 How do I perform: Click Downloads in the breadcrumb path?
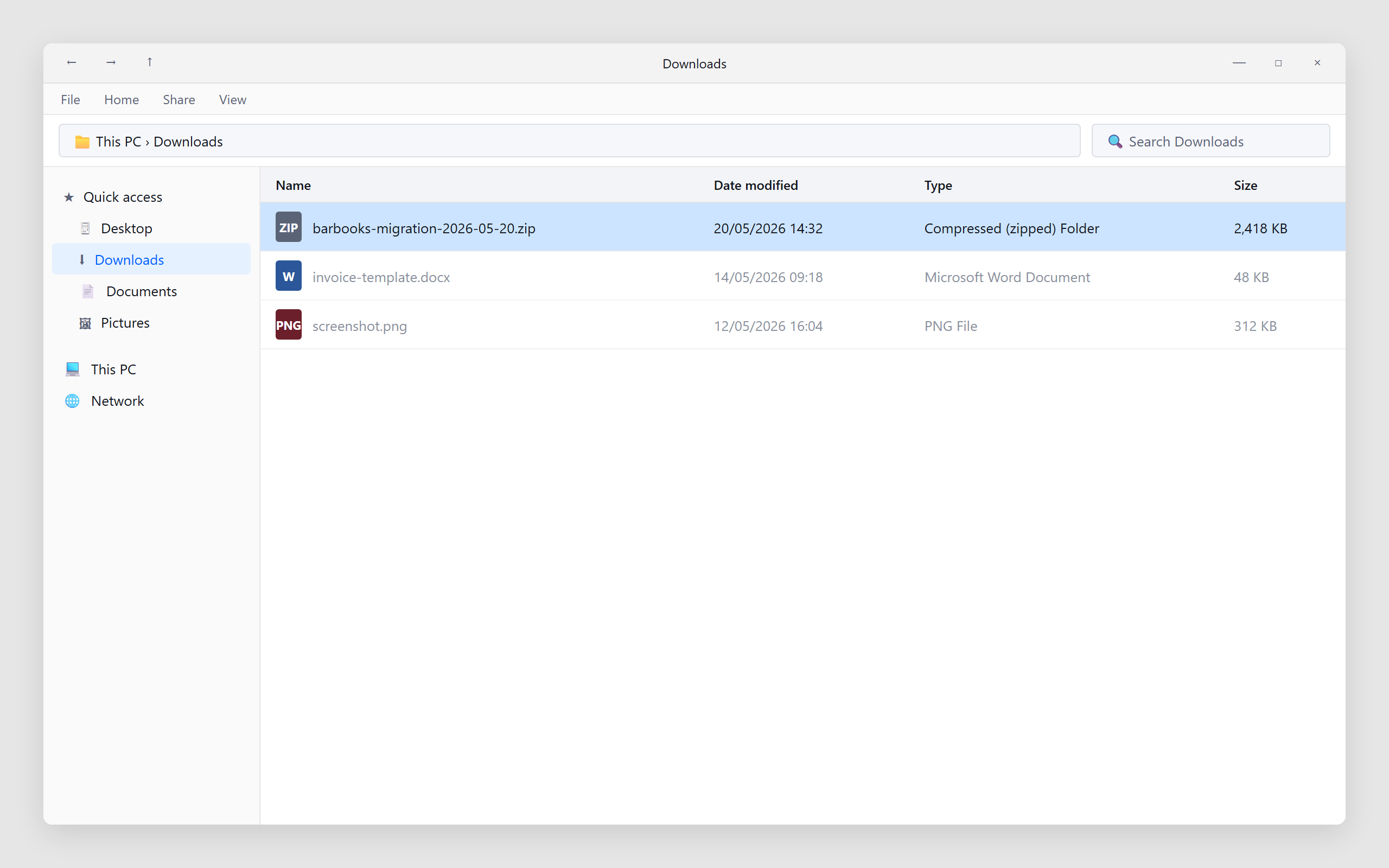[188, 142]
